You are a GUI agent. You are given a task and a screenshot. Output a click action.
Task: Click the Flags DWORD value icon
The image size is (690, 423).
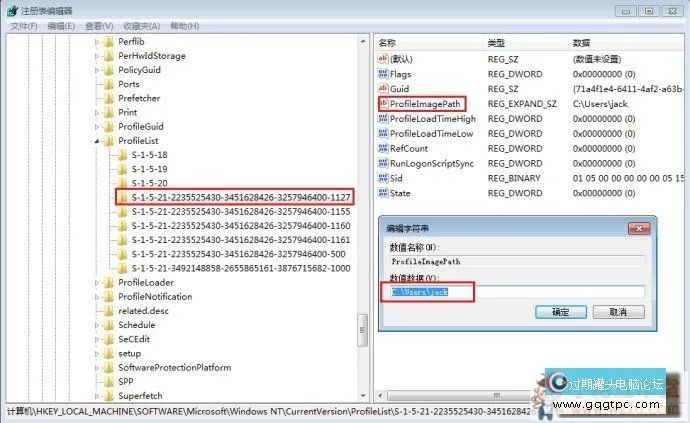pos(383,74)
